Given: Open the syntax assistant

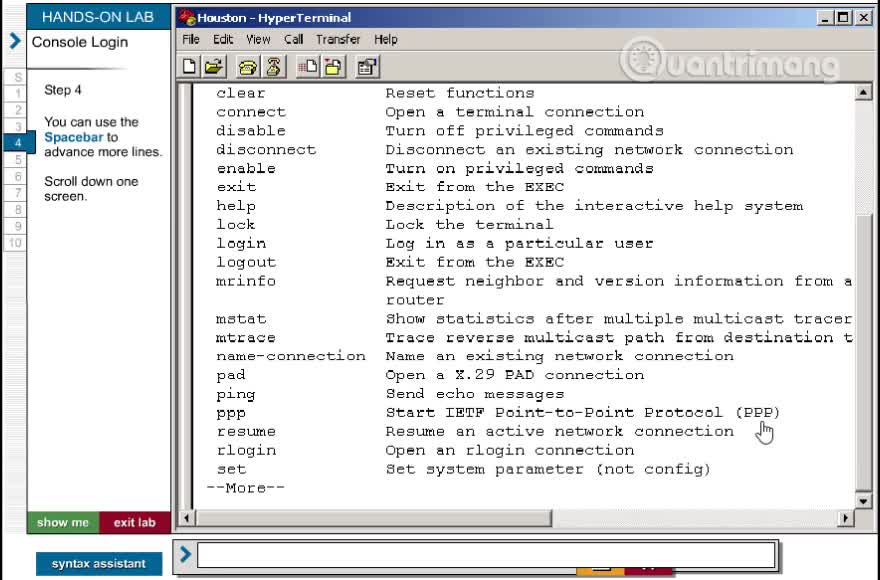Looking at the screenshot, I should pos(99,564).
